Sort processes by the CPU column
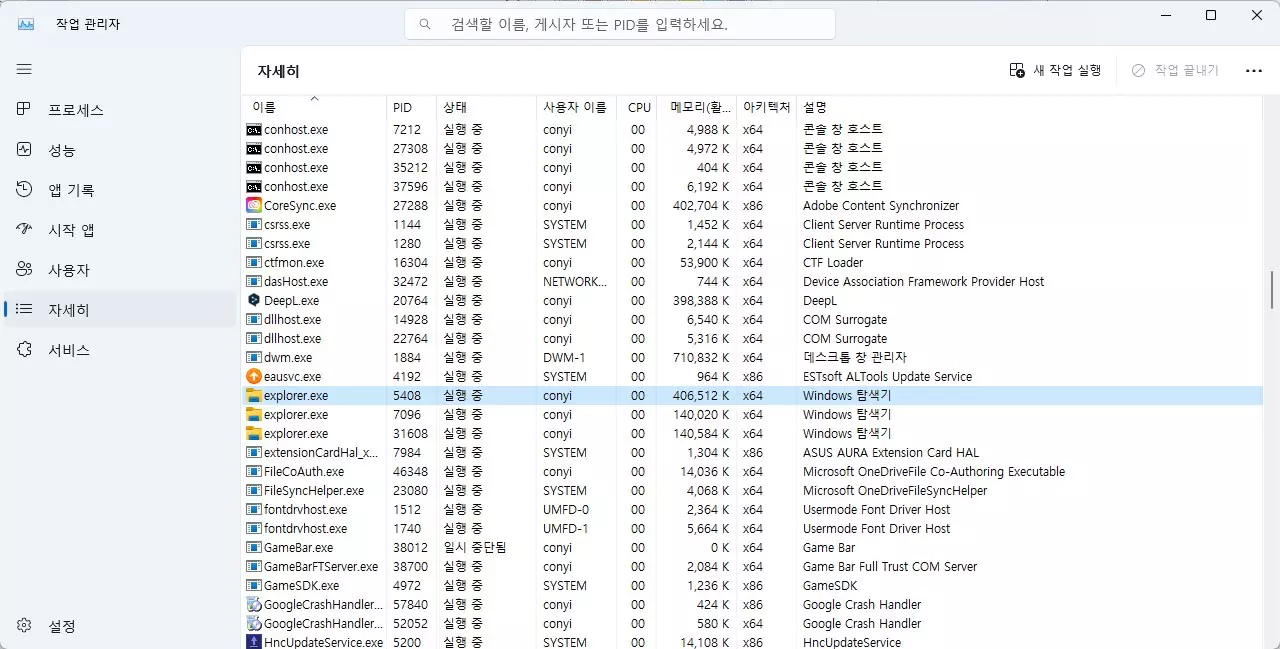The height and width of the screenshot is (649, 1280). tap(638, 107)
